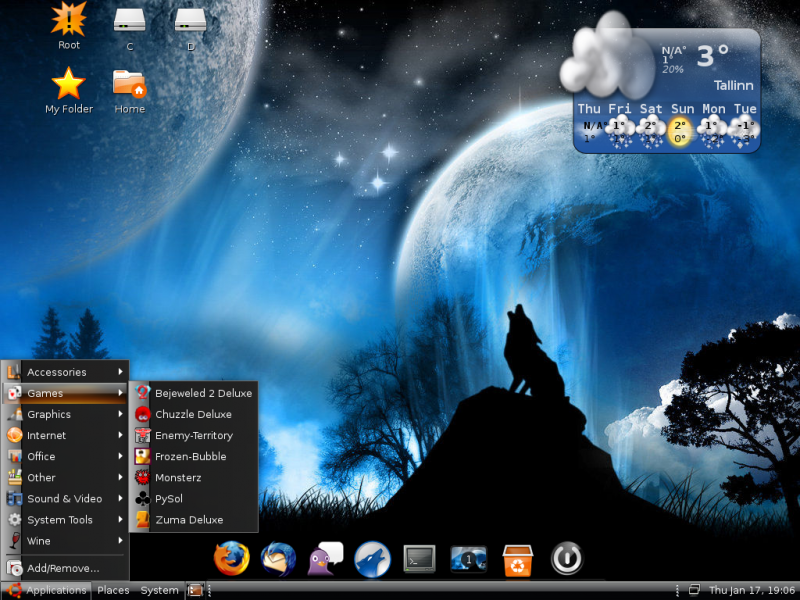Select the highlighted Games menu entry
Viewport: 800px width, 600px height.
click(x=65, y=393)
